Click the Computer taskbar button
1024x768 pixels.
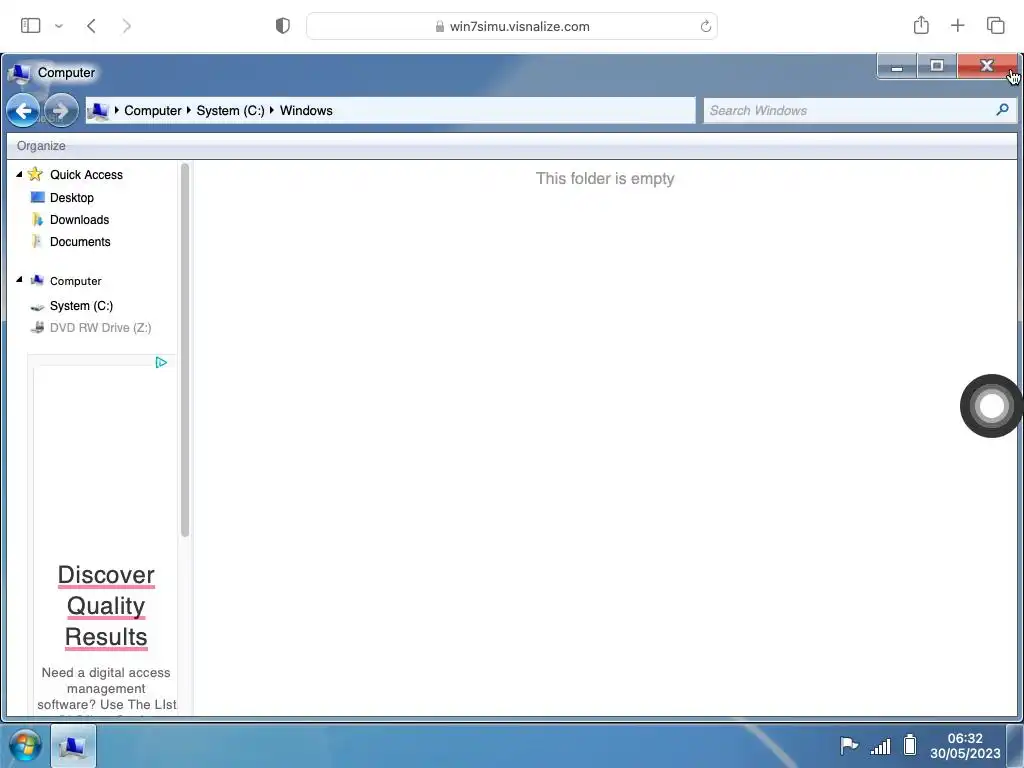(73, 745)
